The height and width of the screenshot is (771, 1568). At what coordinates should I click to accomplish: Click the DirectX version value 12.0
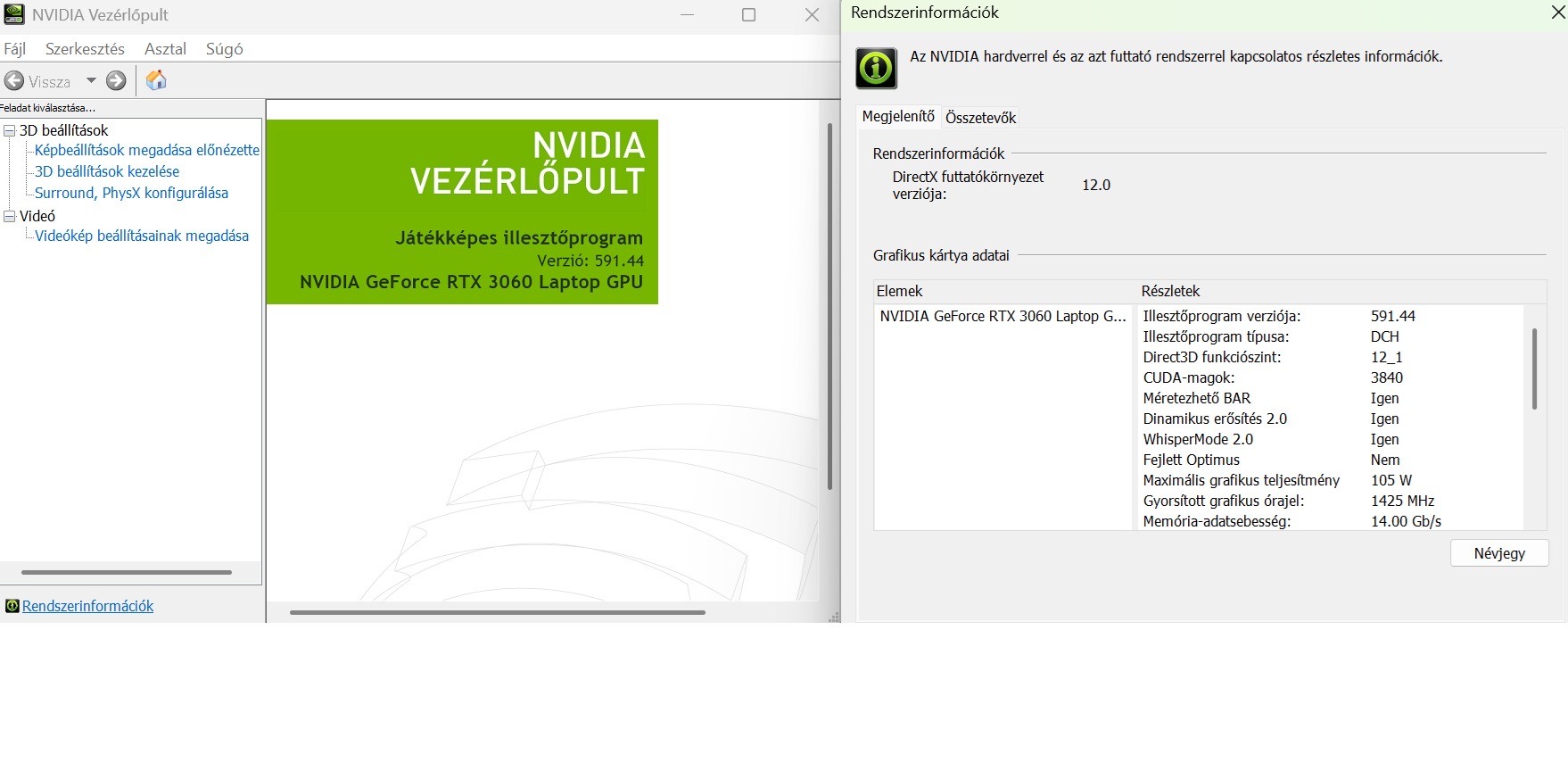[x=1096, y=185]
